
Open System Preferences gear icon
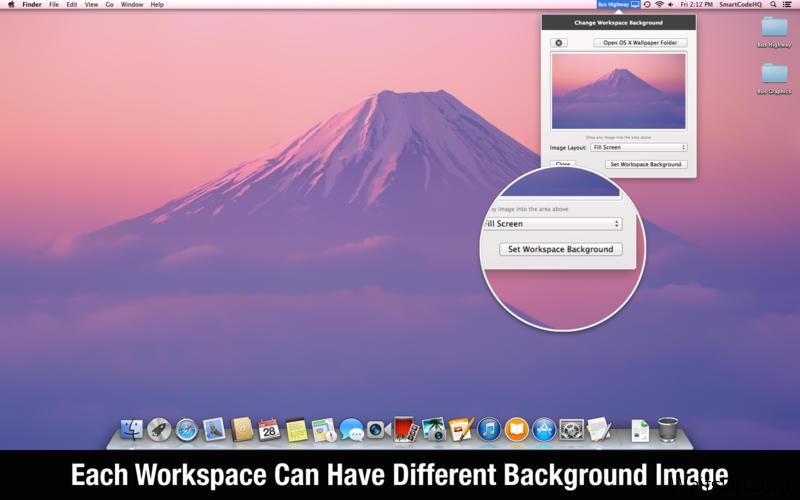pos(571,430)
